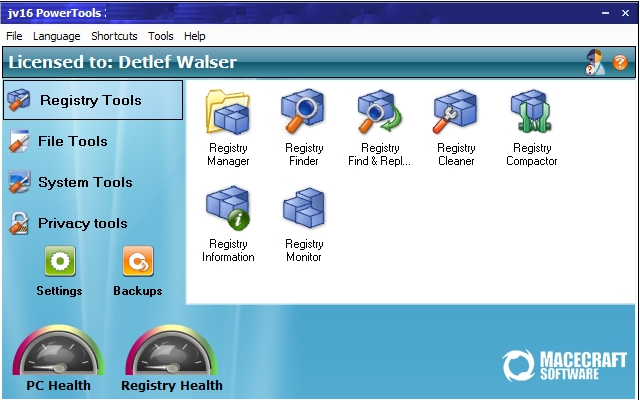Open the Tools menu
The image size is (640, 400).
[160, 36]
